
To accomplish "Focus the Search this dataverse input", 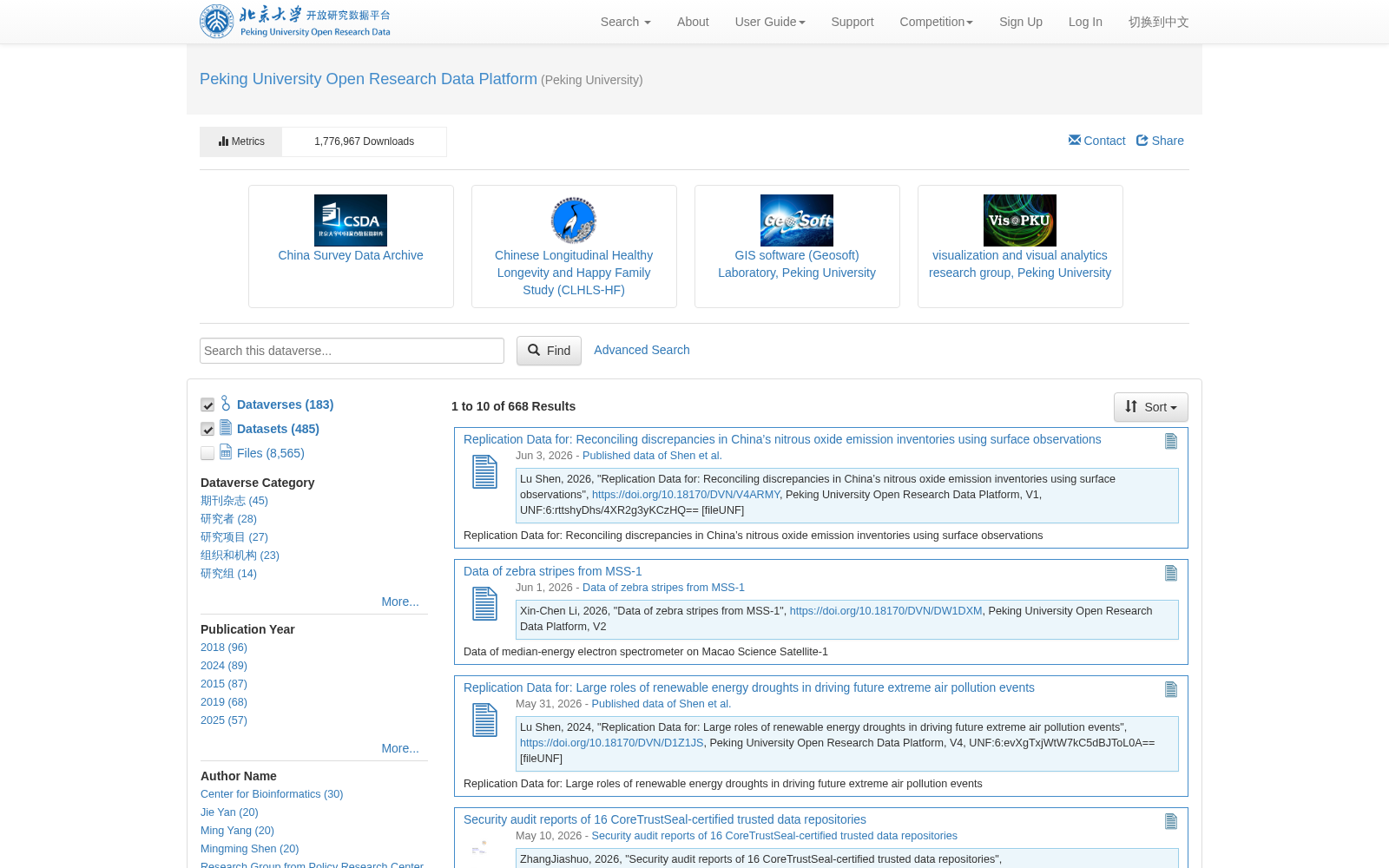I will pyautogui.click(x=352, y=351).
